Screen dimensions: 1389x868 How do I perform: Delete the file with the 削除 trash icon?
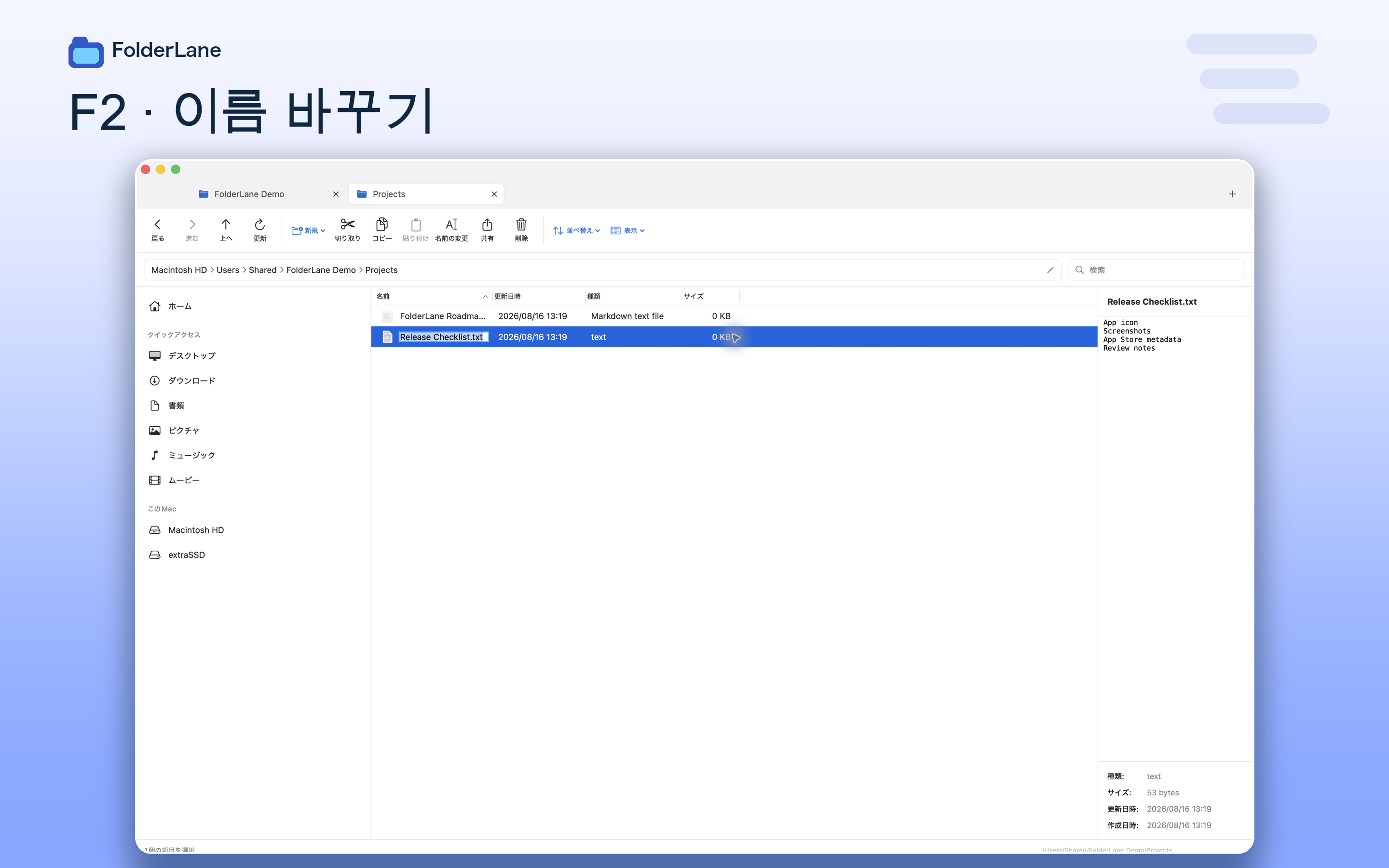(521, 230)
